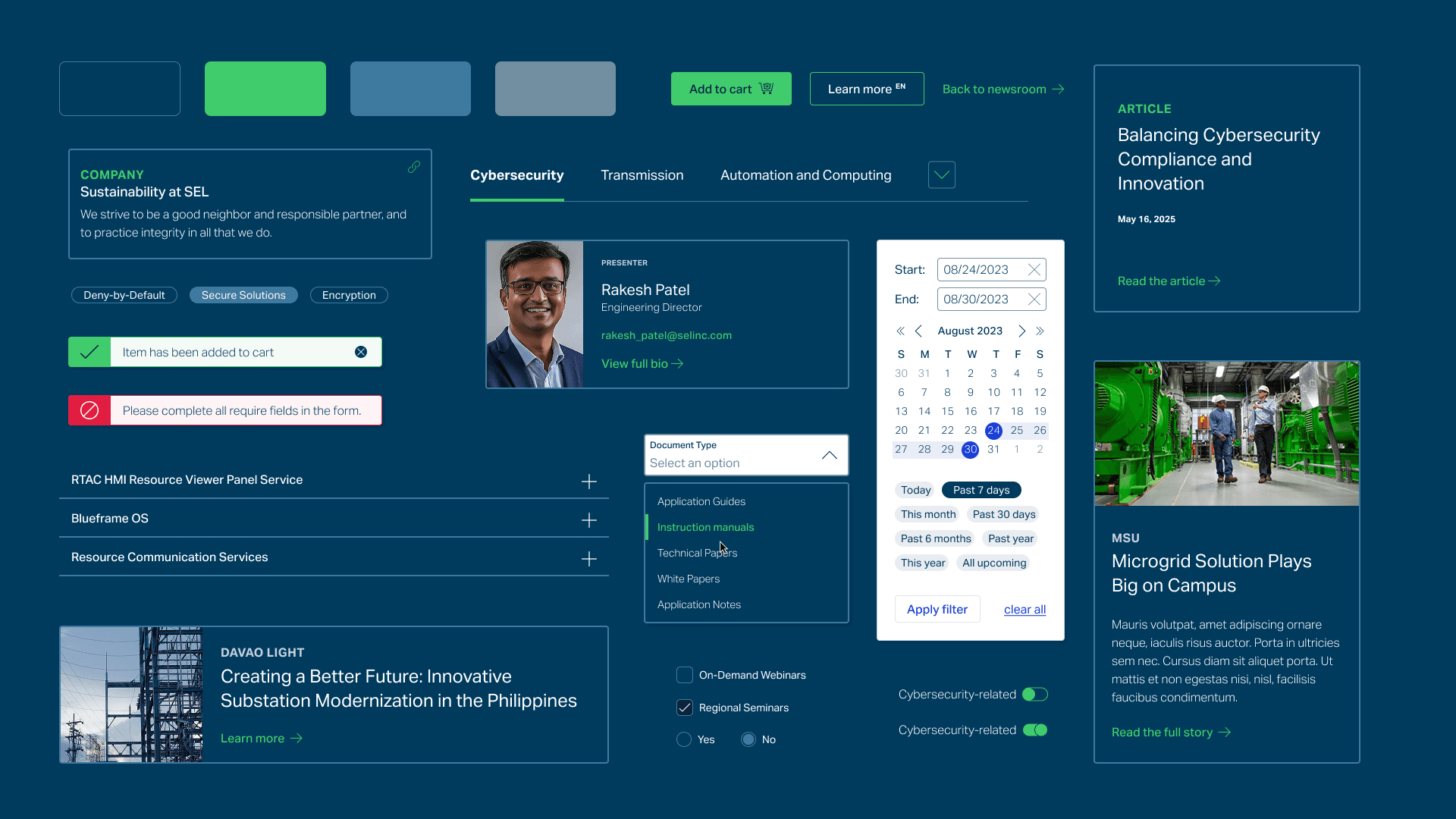
Task: Select the Automation and Computing tab
Action: (x=805, y=175)
